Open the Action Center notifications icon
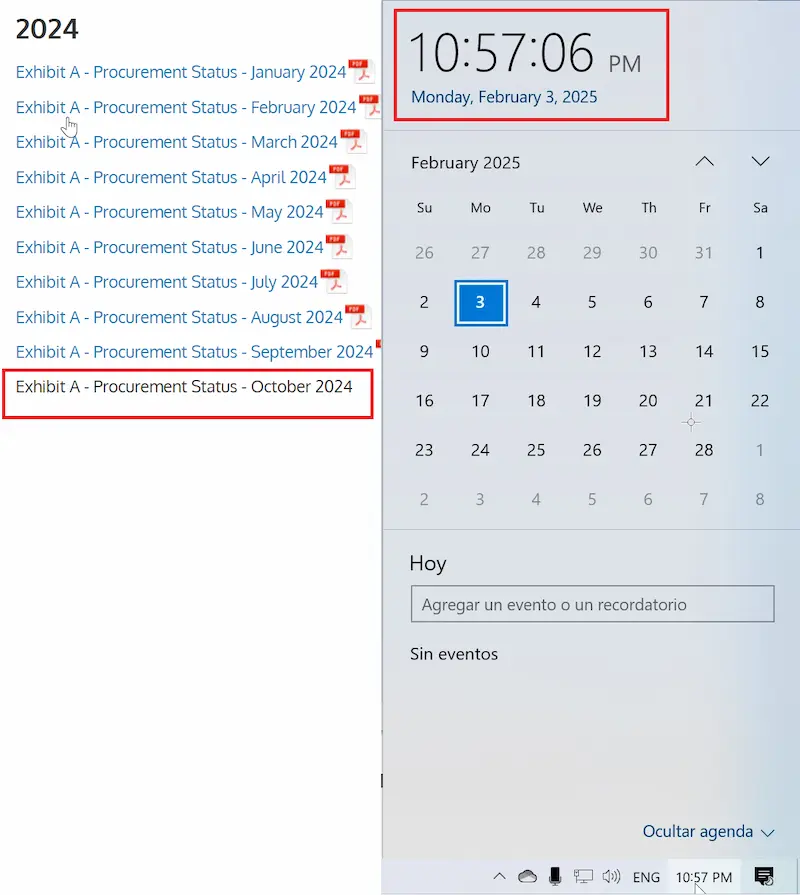The width and height of the screenshot is (800, 895). (764, 876)
